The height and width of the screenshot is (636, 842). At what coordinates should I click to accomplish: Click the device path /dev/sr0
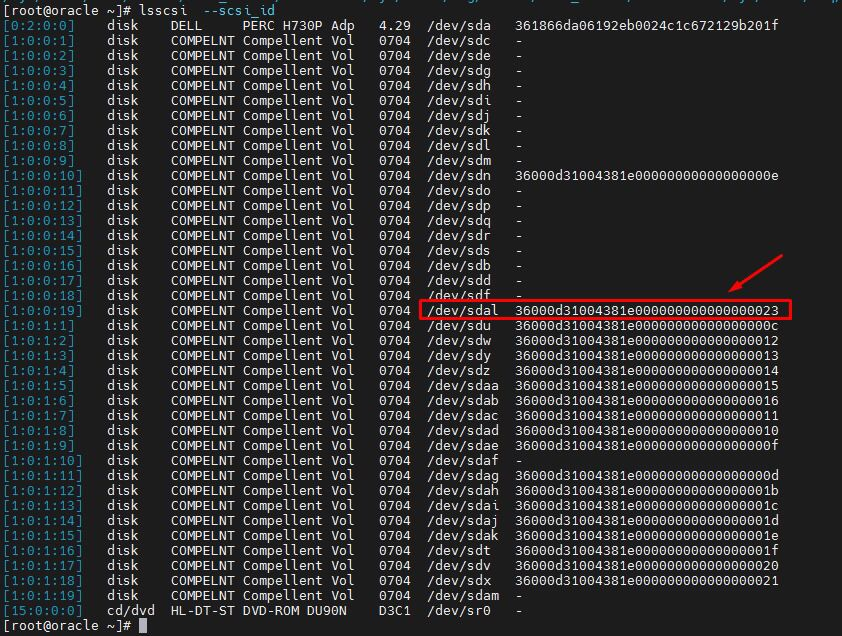click(459, 611)
